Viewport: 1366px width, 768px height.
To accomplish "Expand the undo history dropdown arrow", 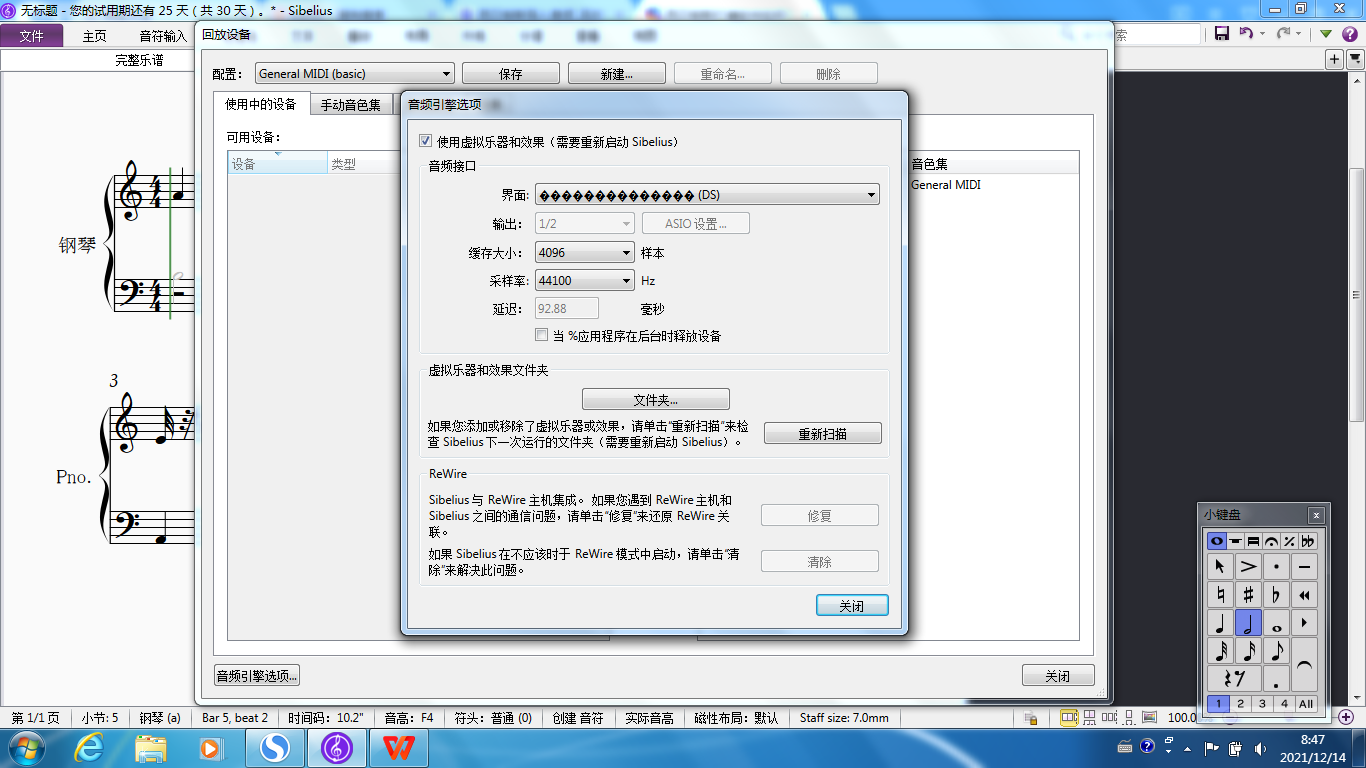I will click(1262, 33).
